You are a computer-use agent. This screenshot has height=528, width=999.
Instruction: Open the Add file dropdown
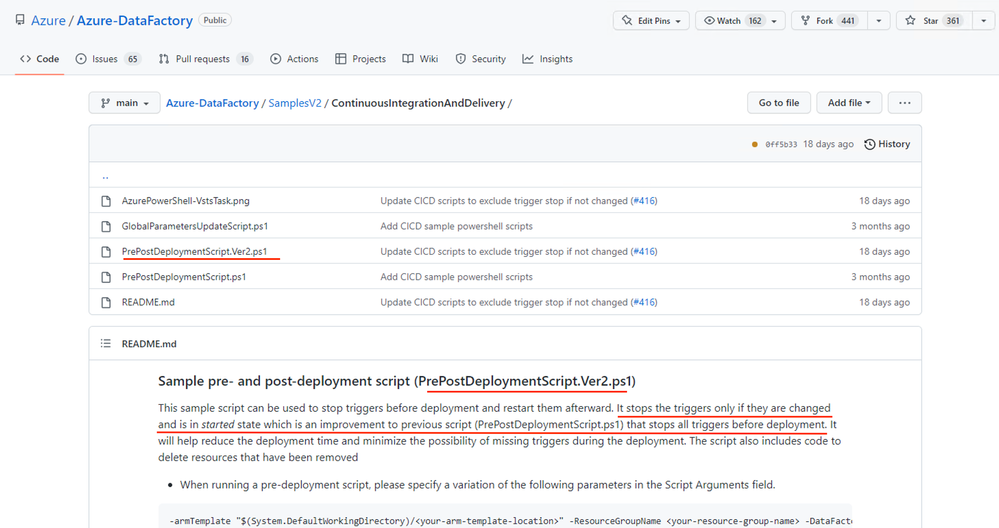pos(849,103)
